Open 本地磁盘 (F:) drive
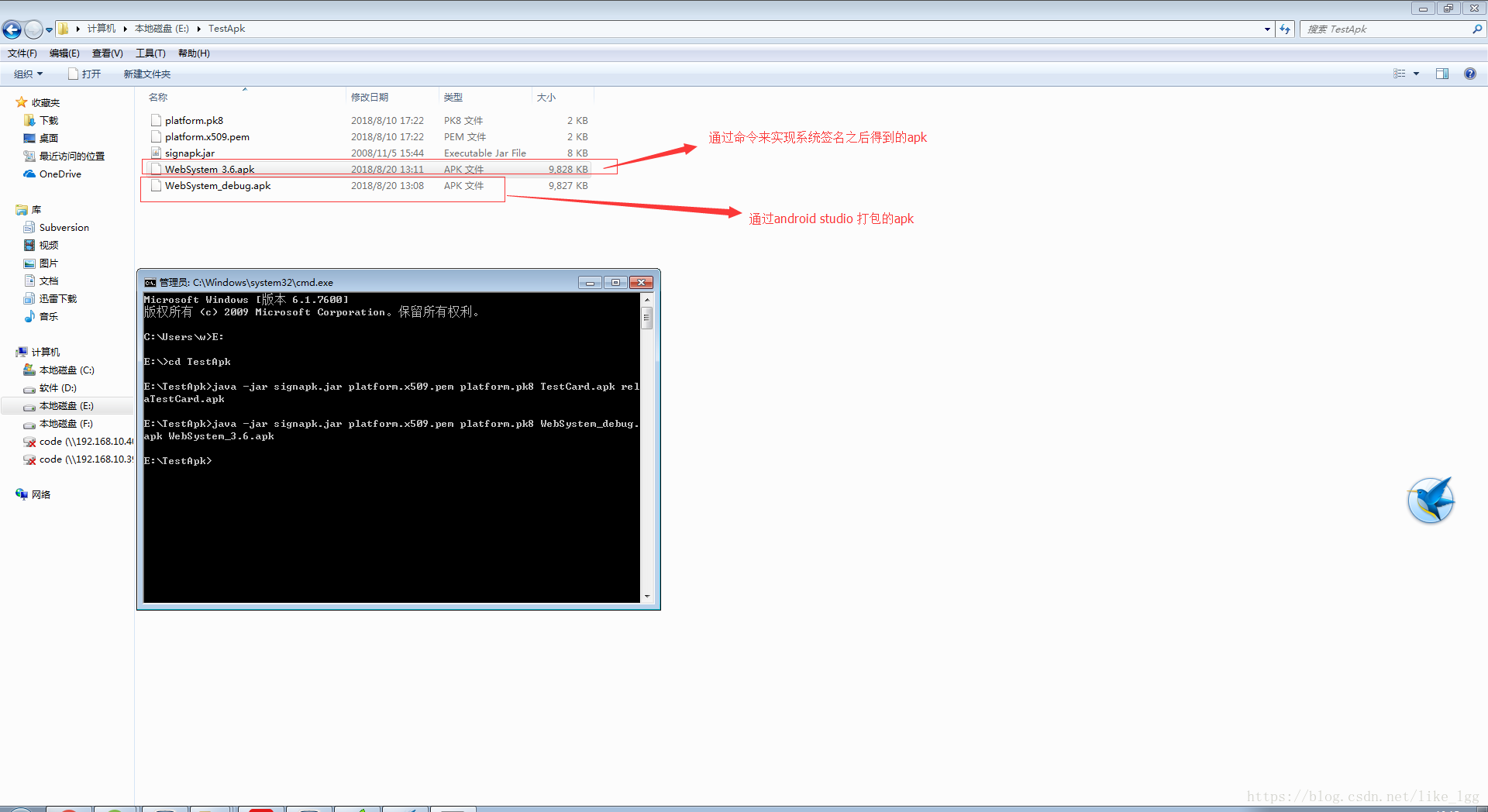 [67, 424]
